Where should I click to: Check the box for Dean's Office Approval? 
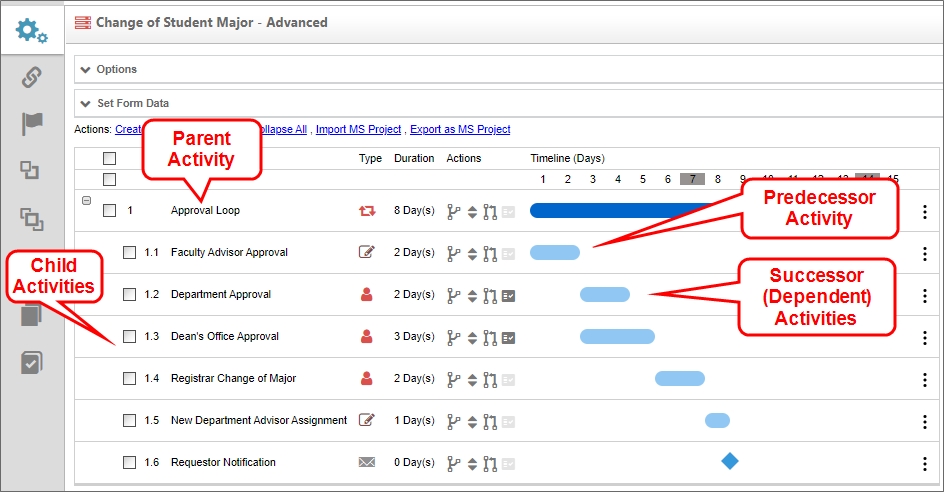pyautogui.click(x=129, y=337)
